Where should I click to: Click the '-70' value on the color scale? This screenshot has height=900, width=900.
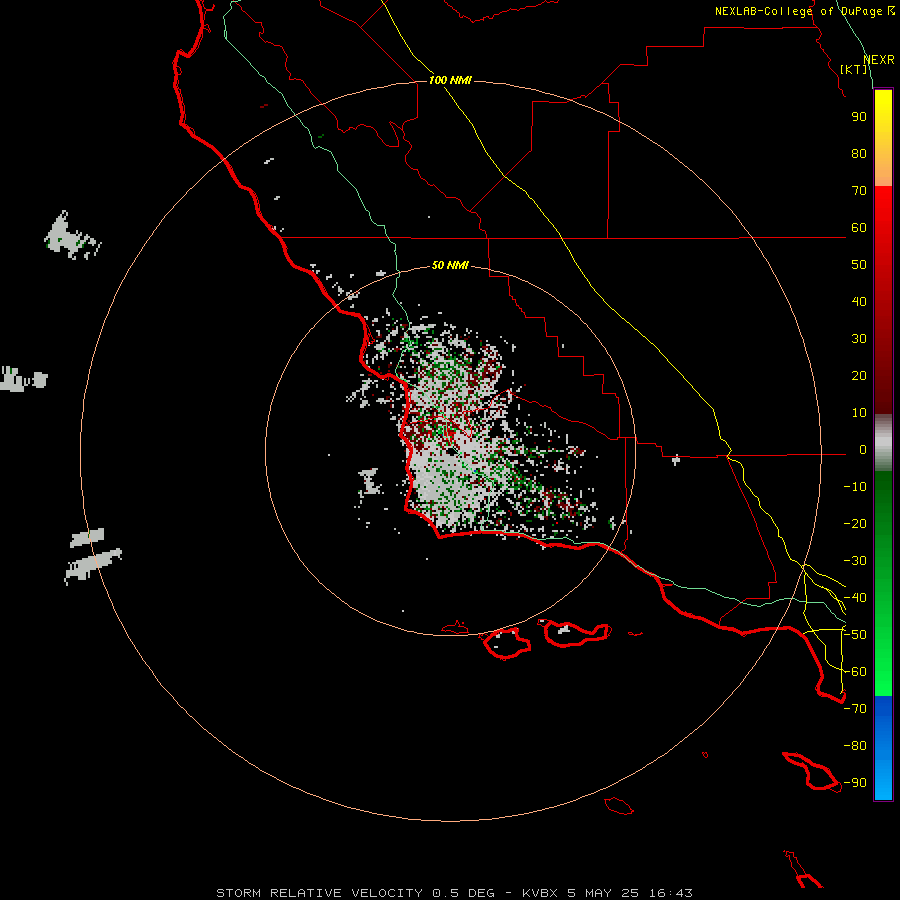coord(855,709)
